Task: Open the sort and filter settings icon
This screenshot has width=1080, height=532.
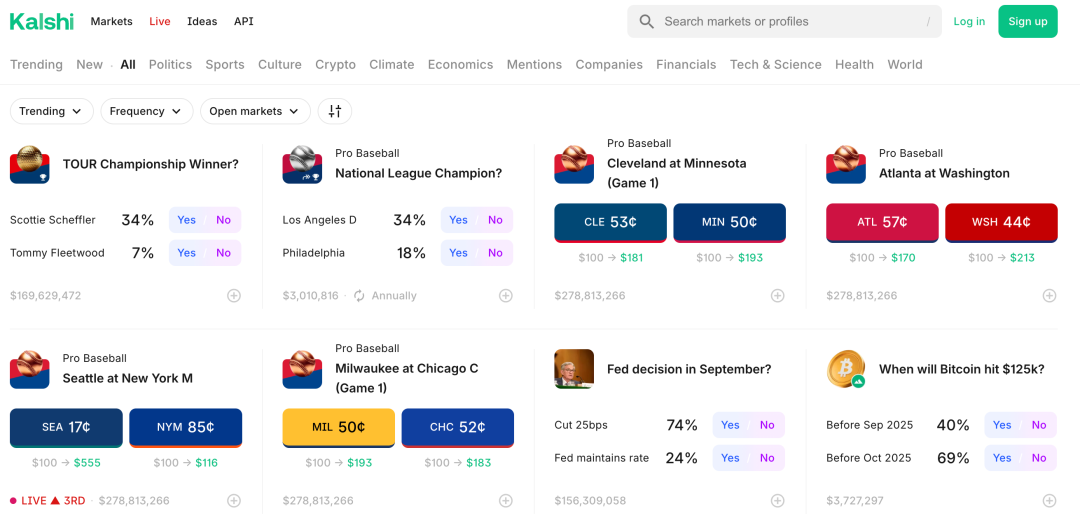Action: (x=335, y=111)
